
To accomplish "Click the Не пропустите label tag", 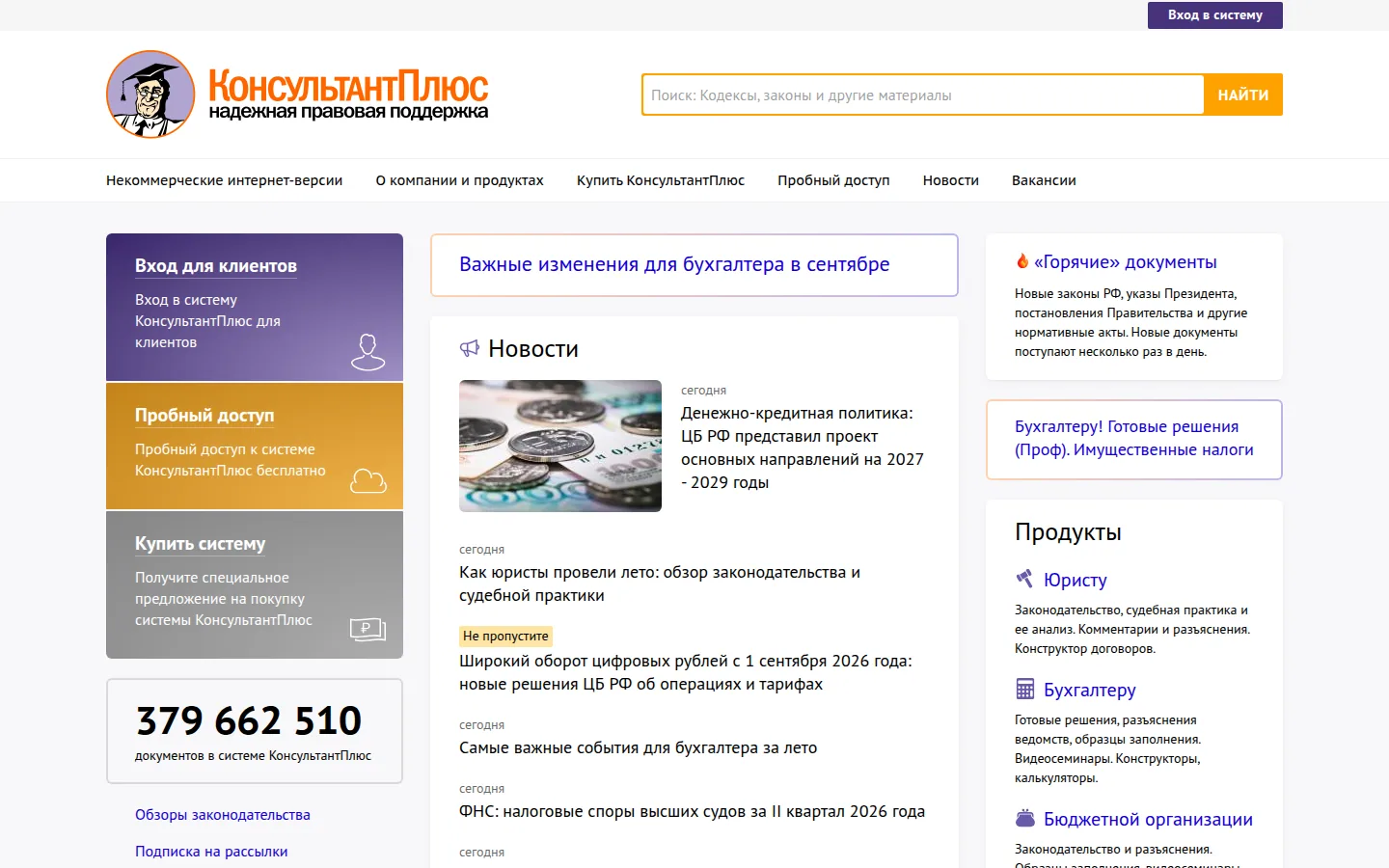I will [505, 636].
